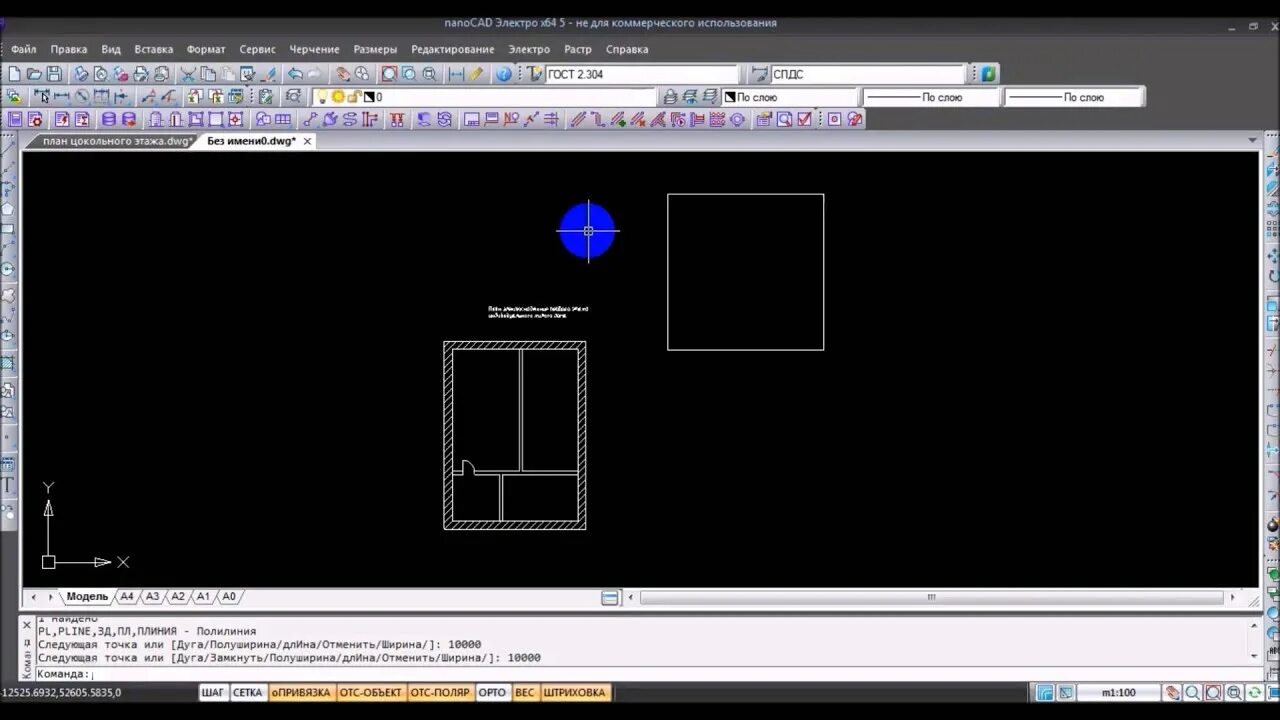Cut selection with the scissors icon
The image size is (1280, 720).
(187, 74)
